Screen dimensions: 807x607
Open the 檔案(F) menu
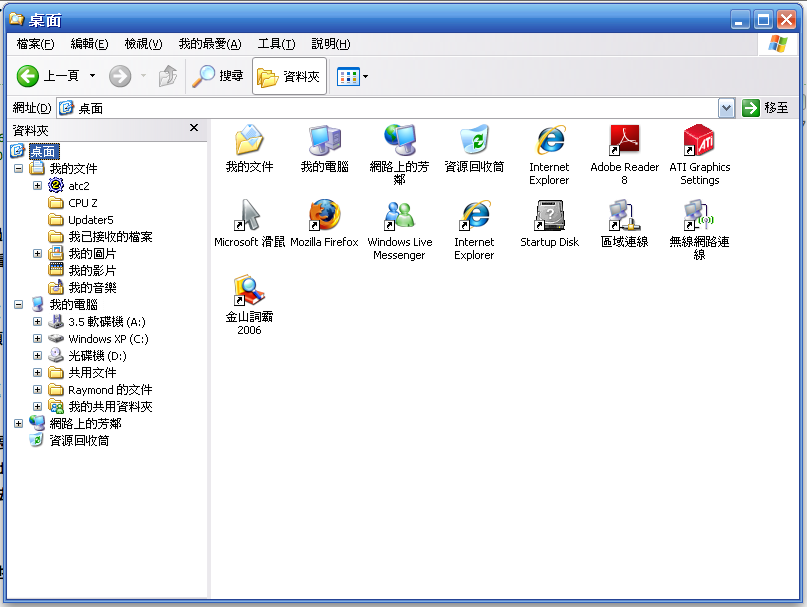pos(36,44)
